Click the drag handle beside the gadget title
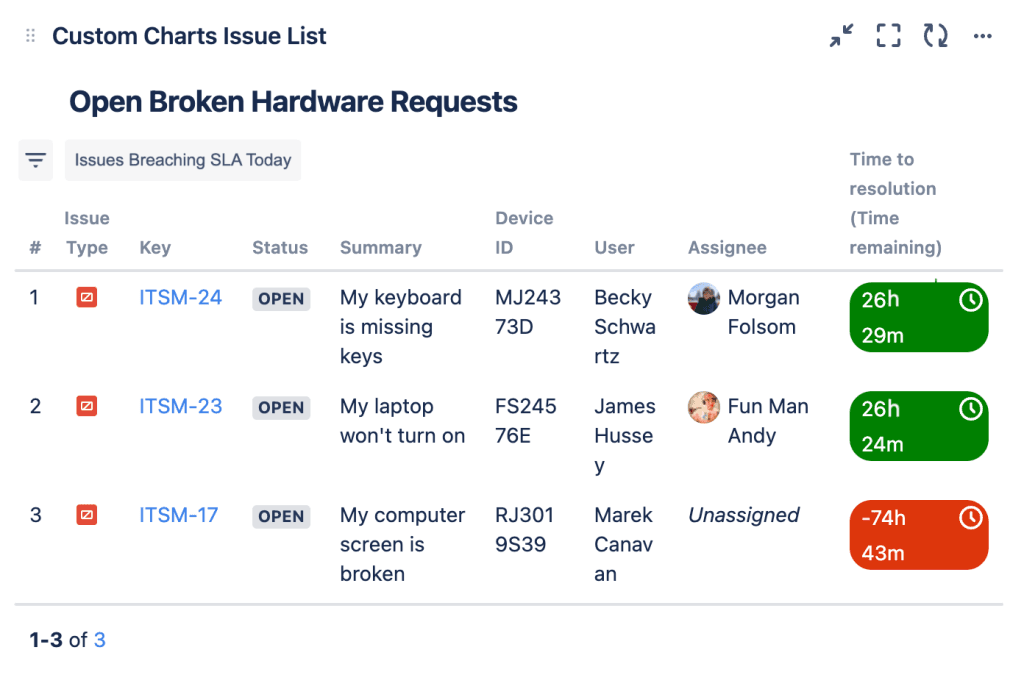The width and height of the screenshot is (1024, 675). pos(30,36)
